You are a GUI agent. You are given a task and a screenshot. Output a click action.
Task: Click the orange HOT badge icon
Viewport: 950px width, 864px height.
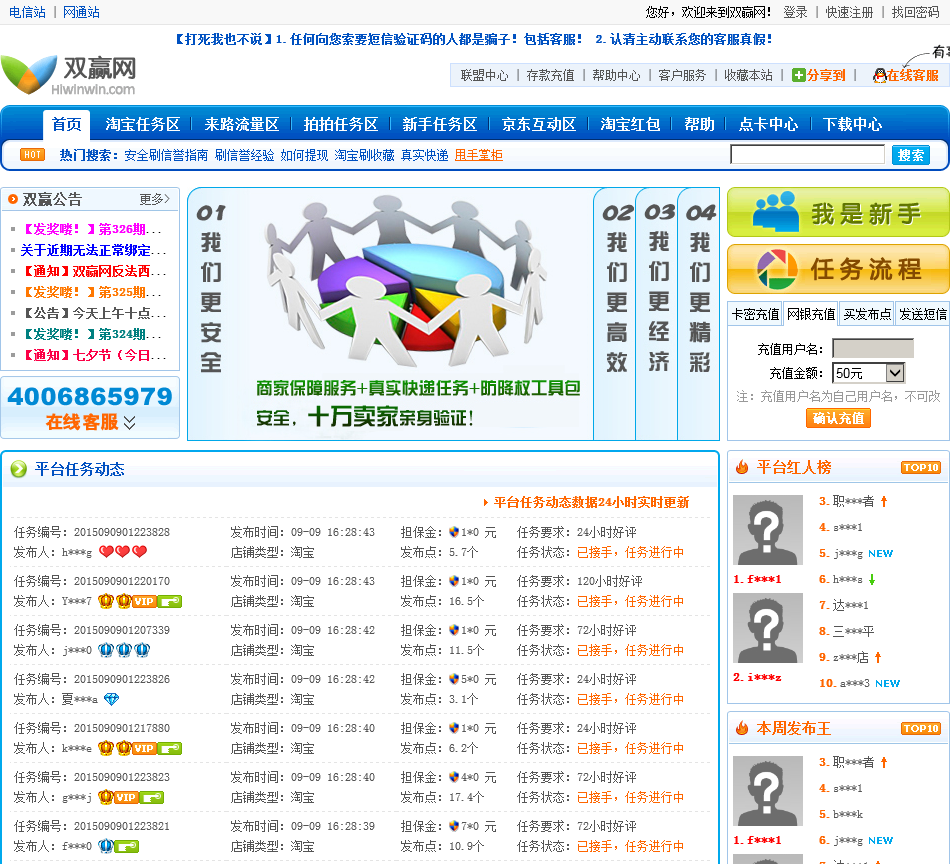pyautogui.click(x=33, y=155)
